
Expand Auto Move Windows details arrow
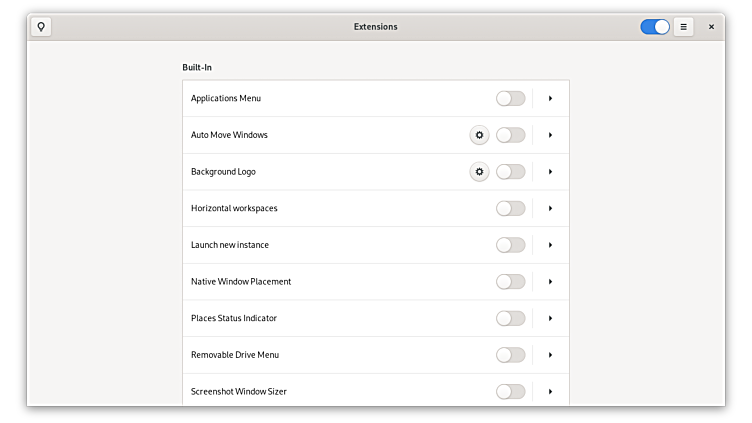pyautogui.click(x=550, y=135)
